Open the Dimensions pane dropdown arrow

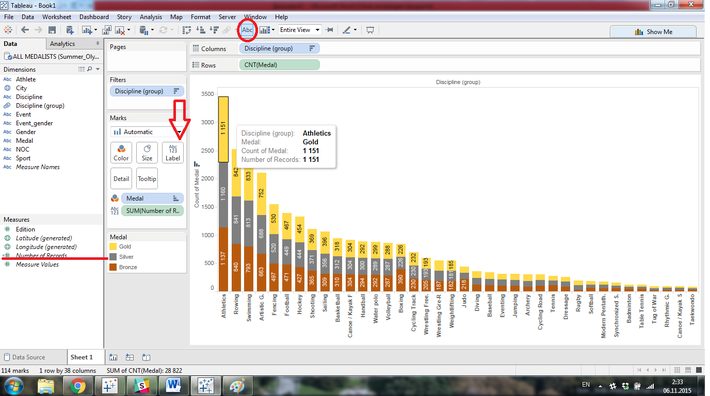98,69
